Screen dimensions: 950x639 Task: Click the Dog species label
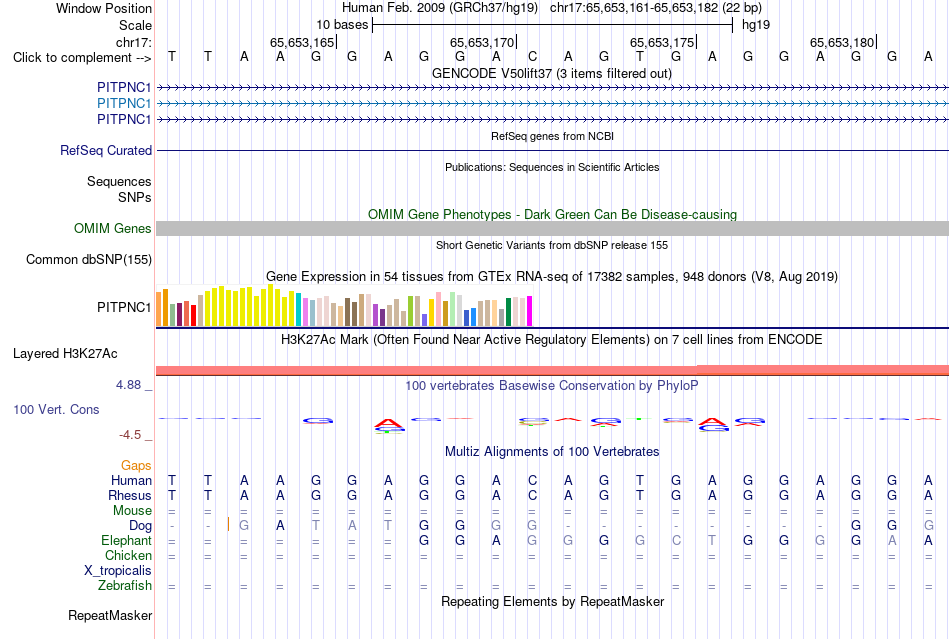click(x=141, y=526)
